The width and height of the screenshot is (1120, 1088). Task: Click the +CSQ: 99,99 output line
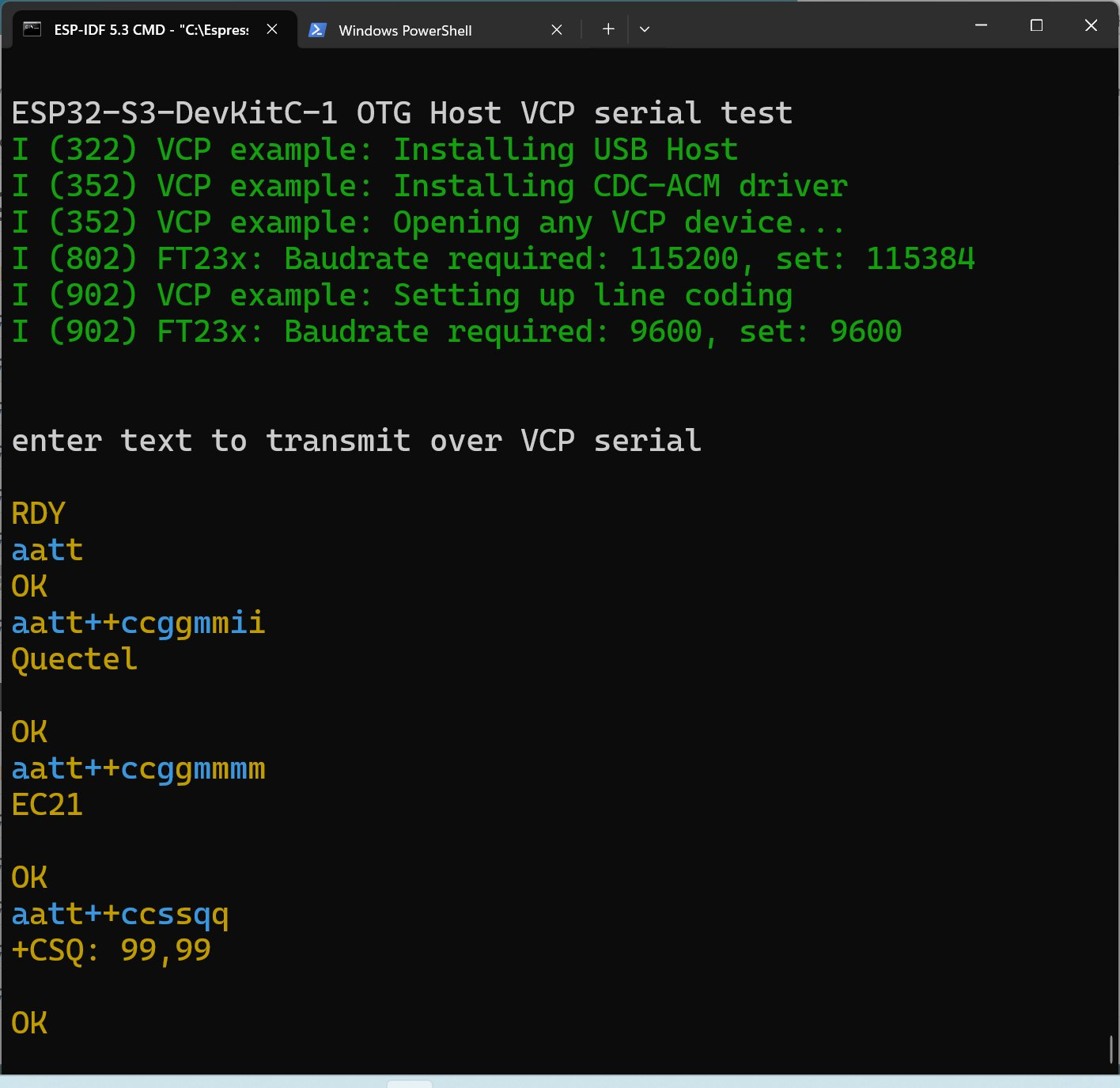[112, 950]
